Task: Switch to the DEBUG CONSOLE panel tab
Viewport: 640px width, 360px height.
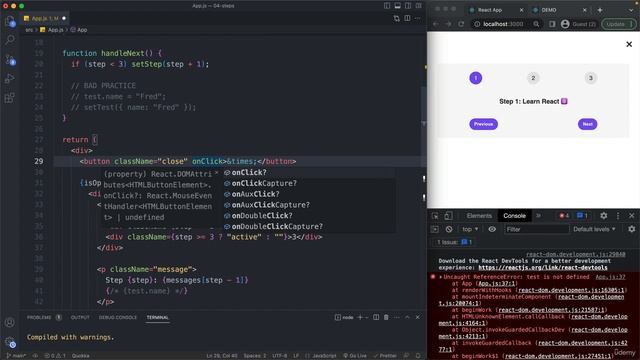Action: tap(118, 317)
